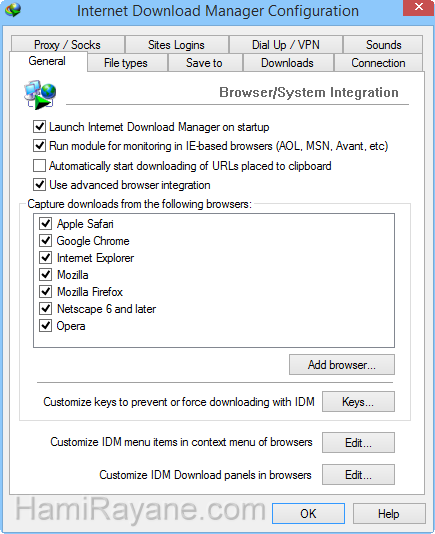Select the Mozilla Firefox list entry text
Viewport: 435px width, 534px height.
[90, 292]
